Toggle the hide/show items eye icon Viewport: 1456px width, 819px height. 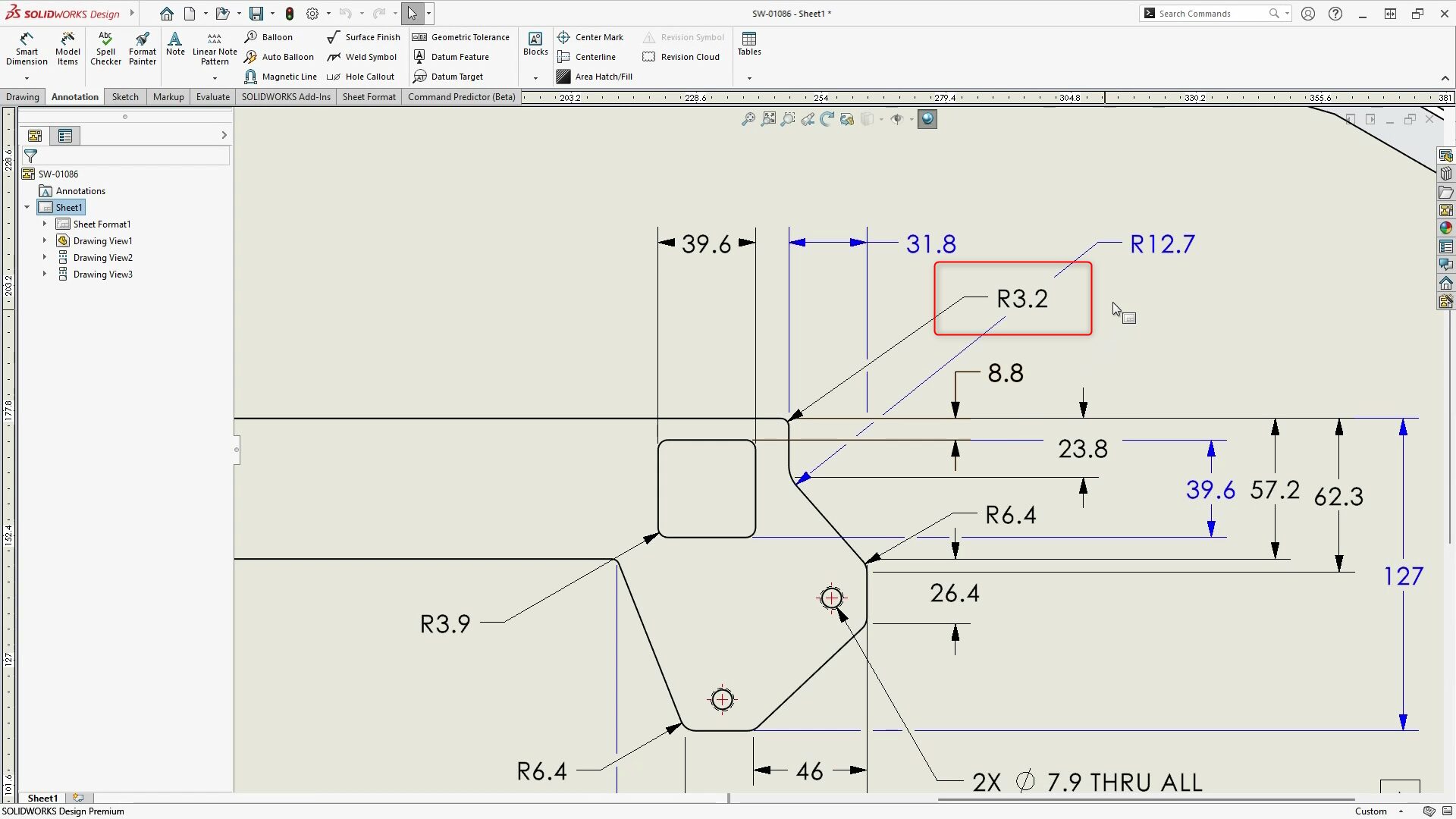coord(896,119)
